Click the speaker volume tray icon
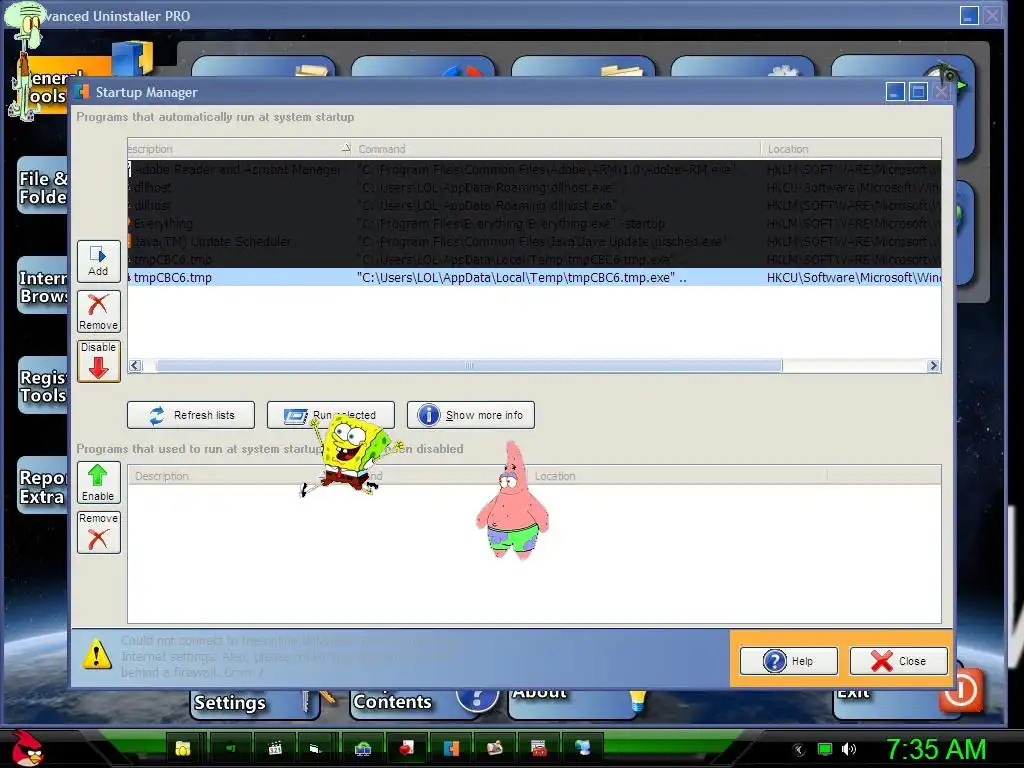This screenshot has height=768, width=1024. [849, 749]
